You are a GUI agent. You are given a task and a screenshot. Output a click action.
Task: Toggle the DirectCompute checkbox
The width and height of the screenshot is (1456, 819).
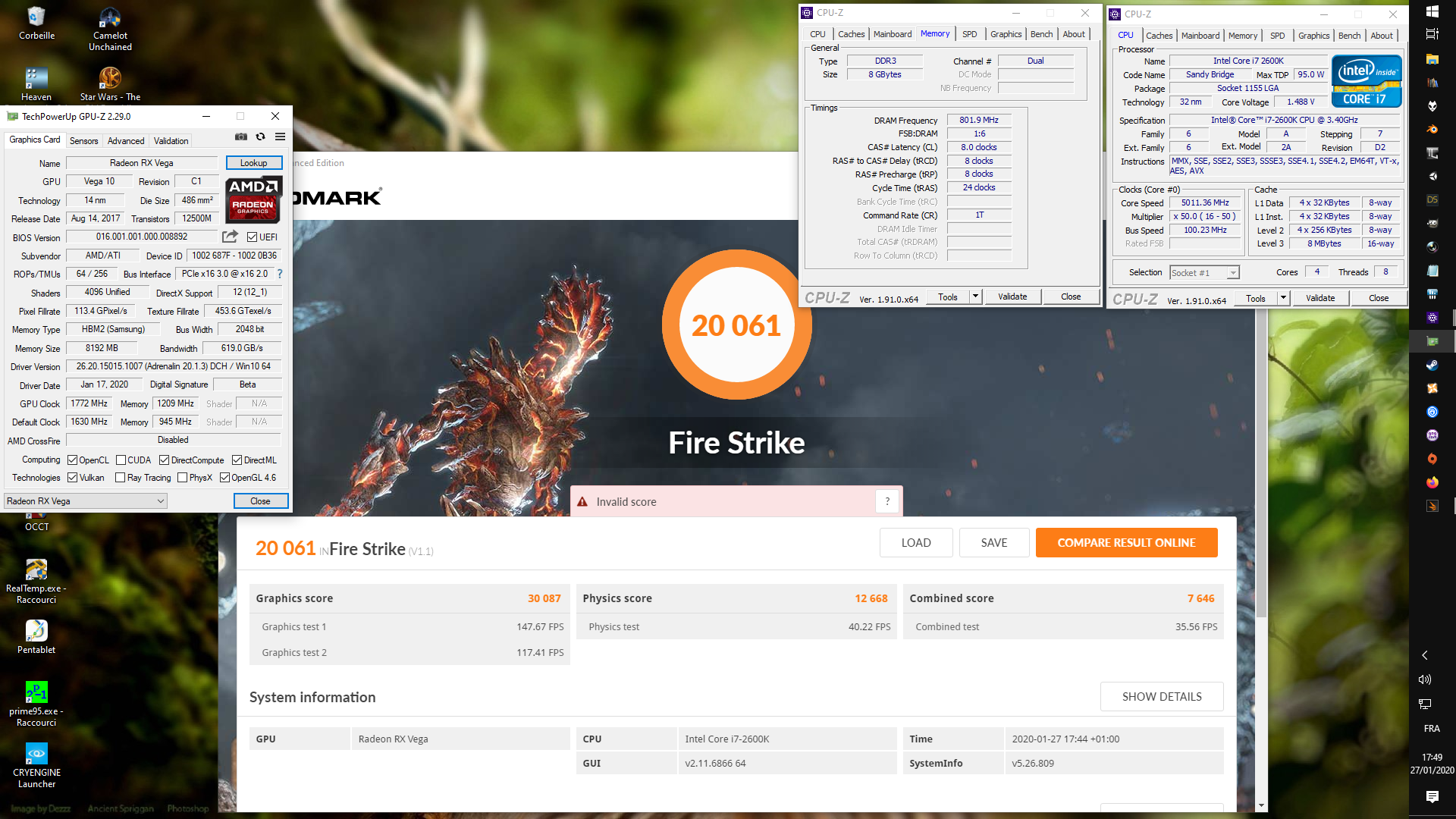point(164,460)
